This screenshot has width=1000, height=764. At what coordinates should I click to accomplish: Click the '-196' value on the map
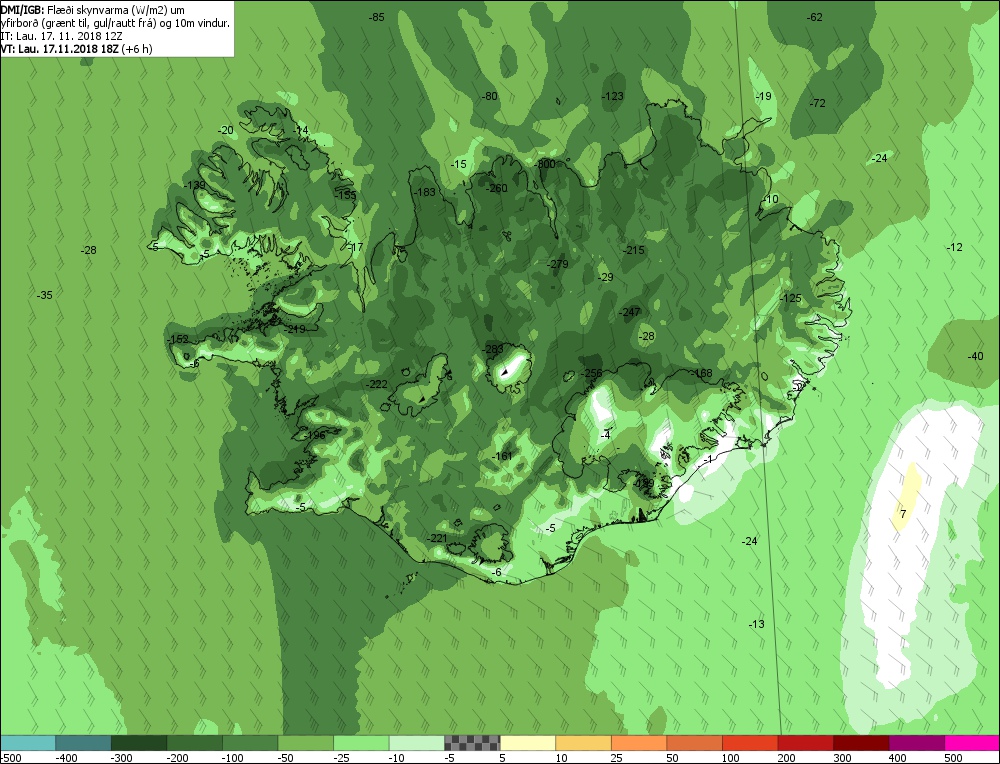click(x=314, y=436)
